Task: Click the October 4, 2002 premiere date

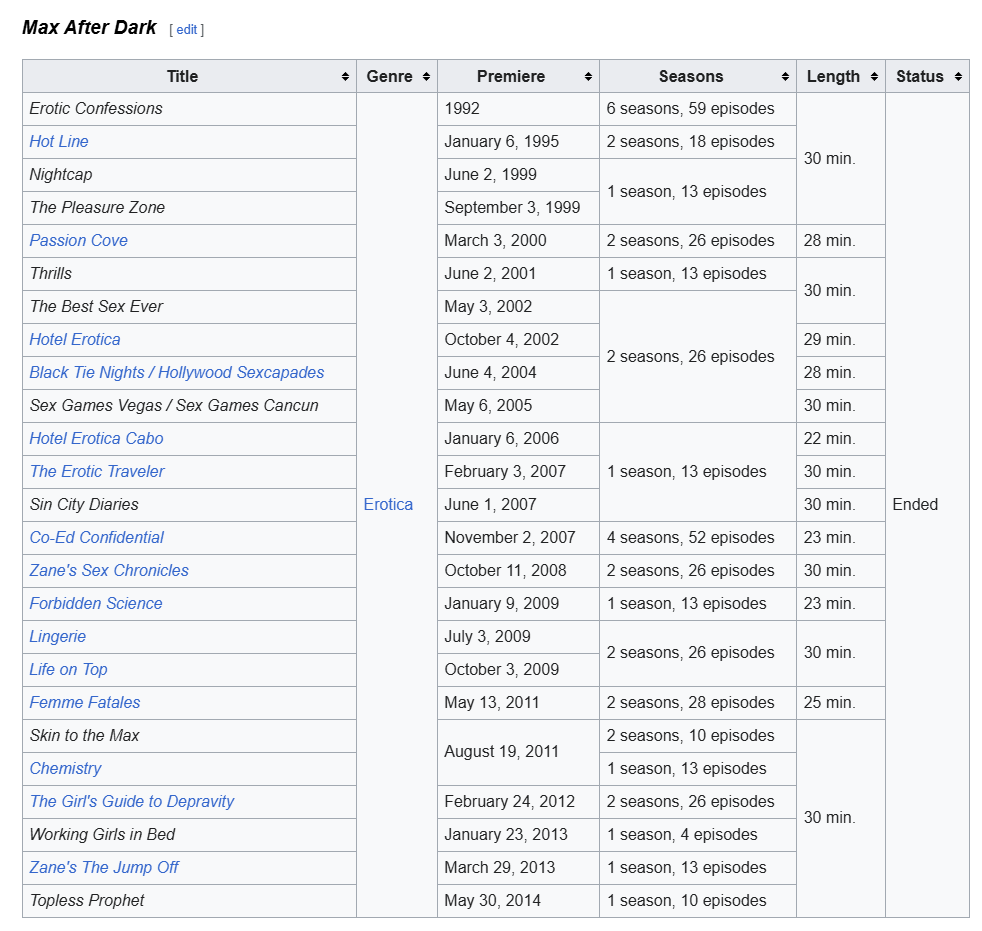Action: click(501, 339)
